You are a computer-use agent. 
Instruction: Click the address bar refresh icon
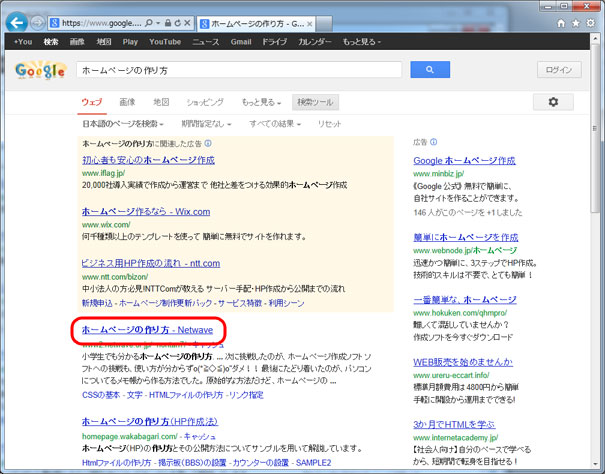177,23
